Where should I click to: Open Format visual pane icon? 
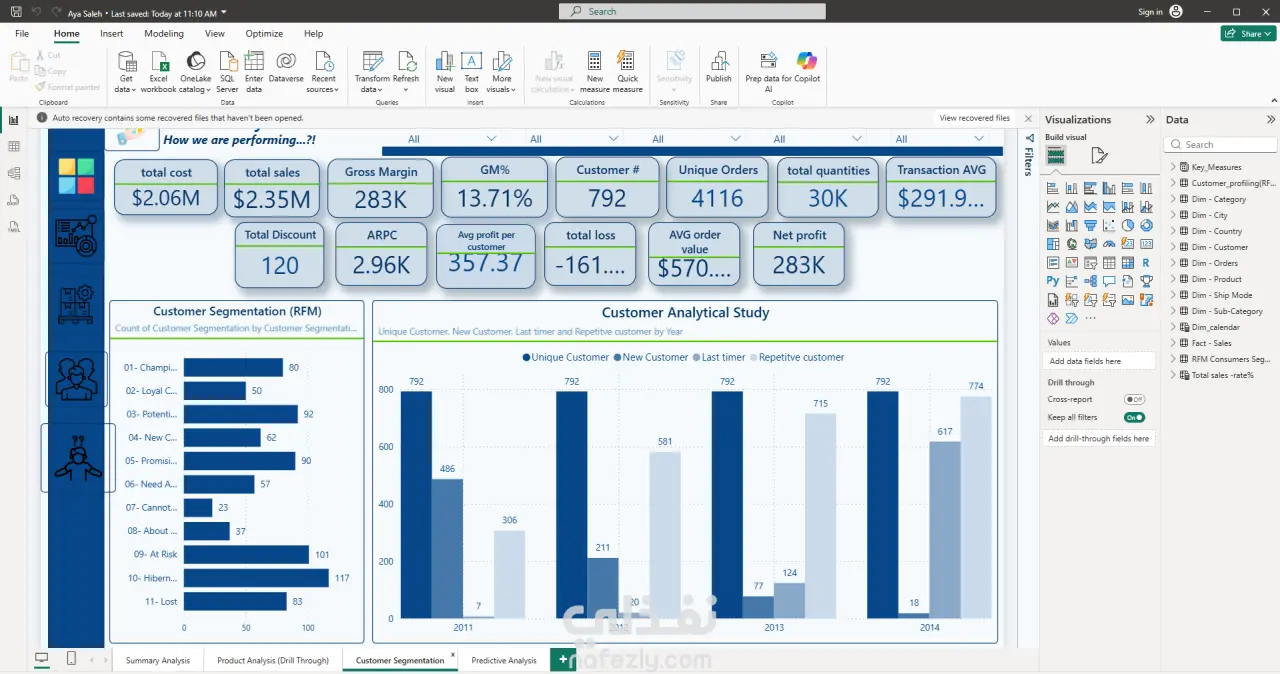pyautogui.click(x=1099, y=155)
